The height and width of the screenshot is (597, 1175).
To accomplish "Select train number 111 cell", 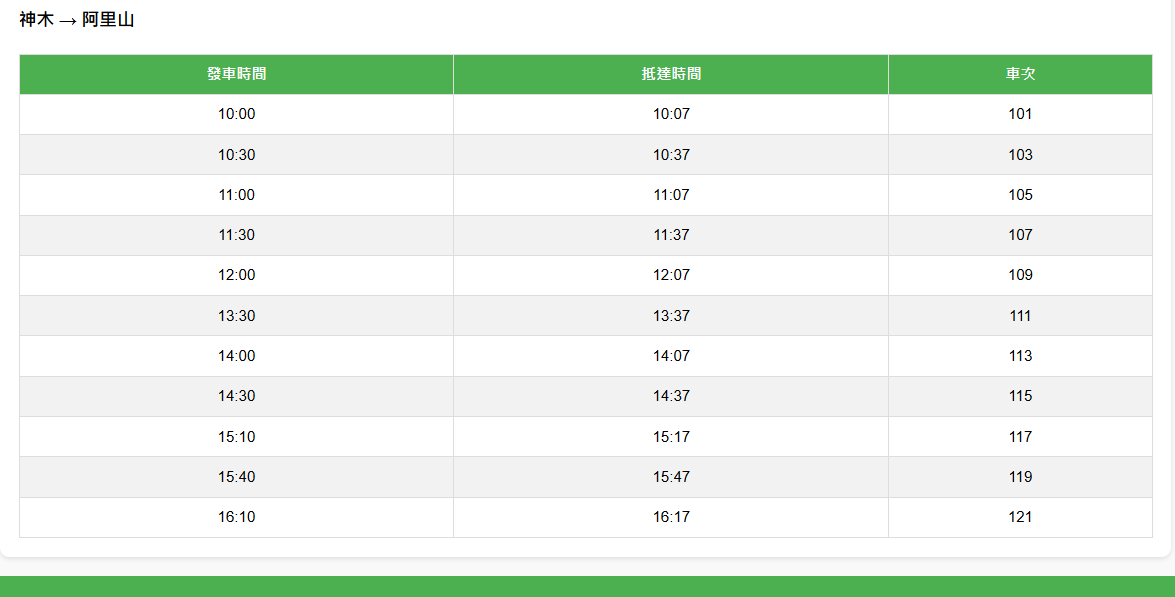I will click(1020, 316).
